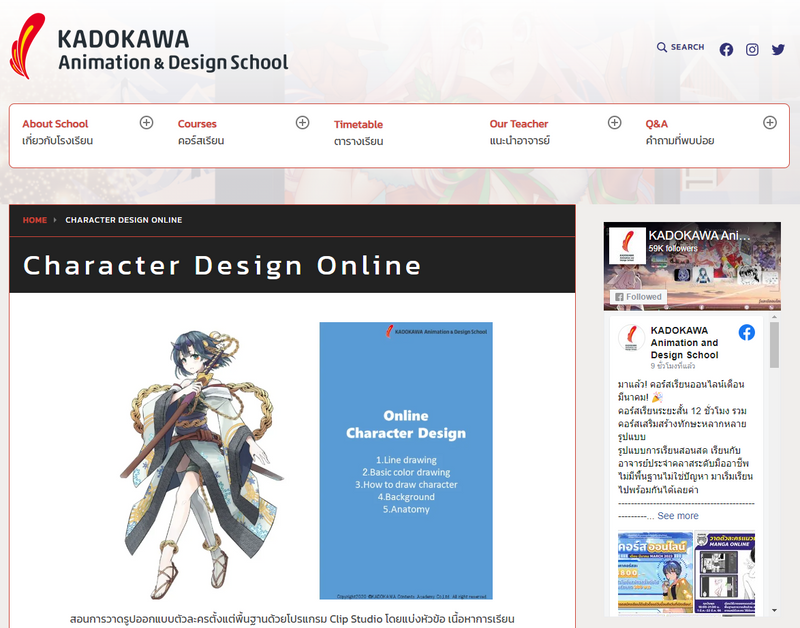Open the Instagram icon in header
This screenshot has height=628, width=800.
[x=752, y=49]
